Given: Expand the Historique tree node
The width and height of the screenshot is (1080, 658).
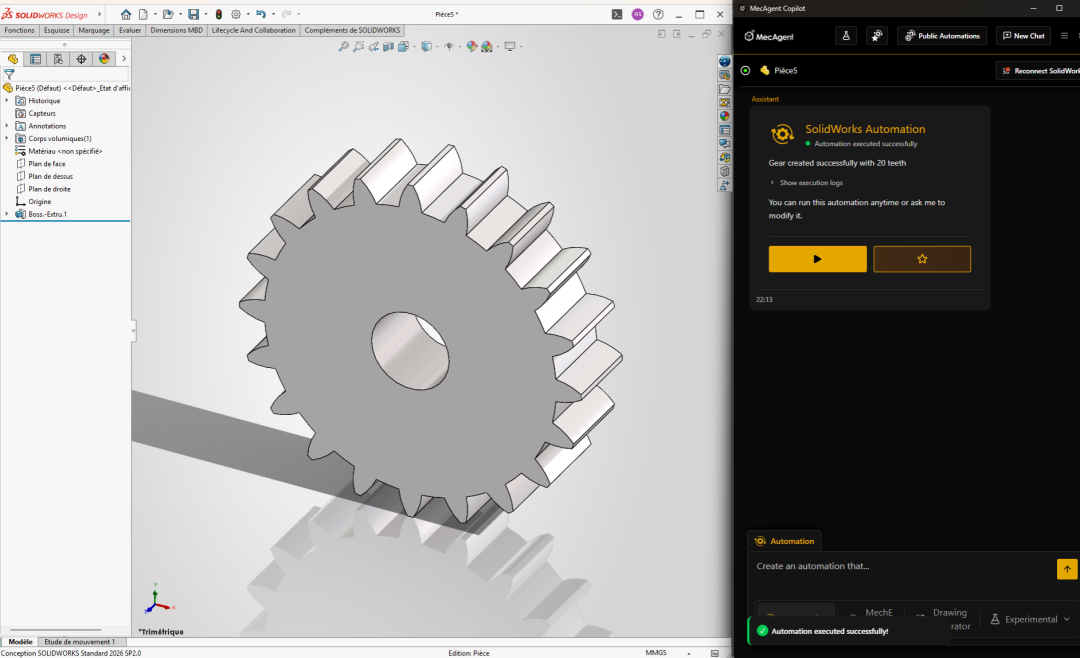Looking at the screenshot, I should point(7,101).
